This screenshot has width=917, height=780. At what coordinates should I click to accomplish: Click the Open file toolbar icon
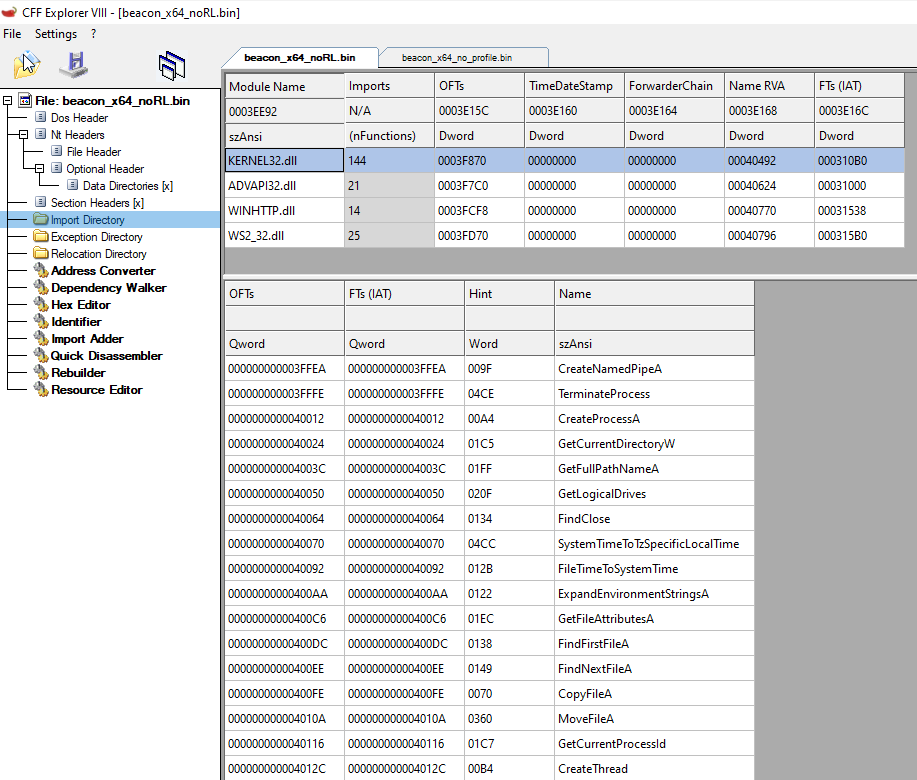(x=26, y=64)
